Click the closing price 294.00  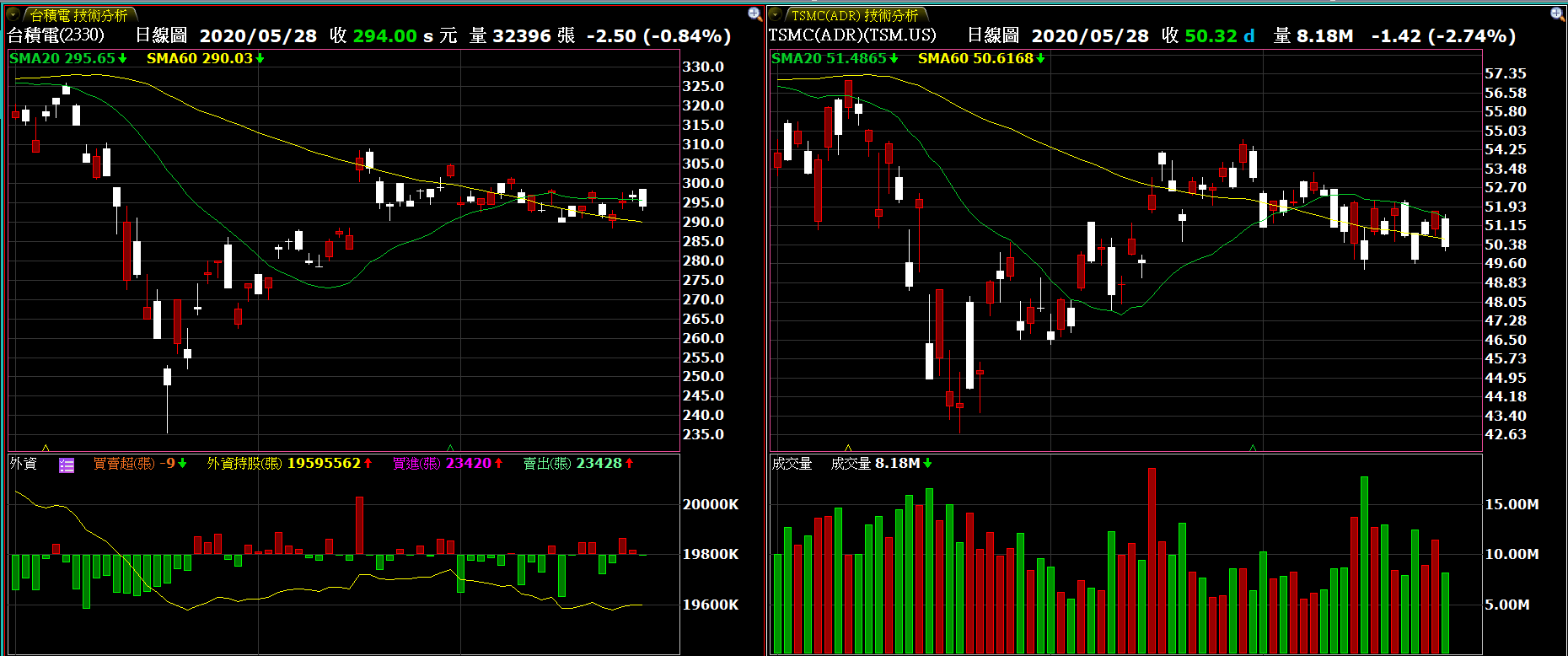tap(384, 35)
